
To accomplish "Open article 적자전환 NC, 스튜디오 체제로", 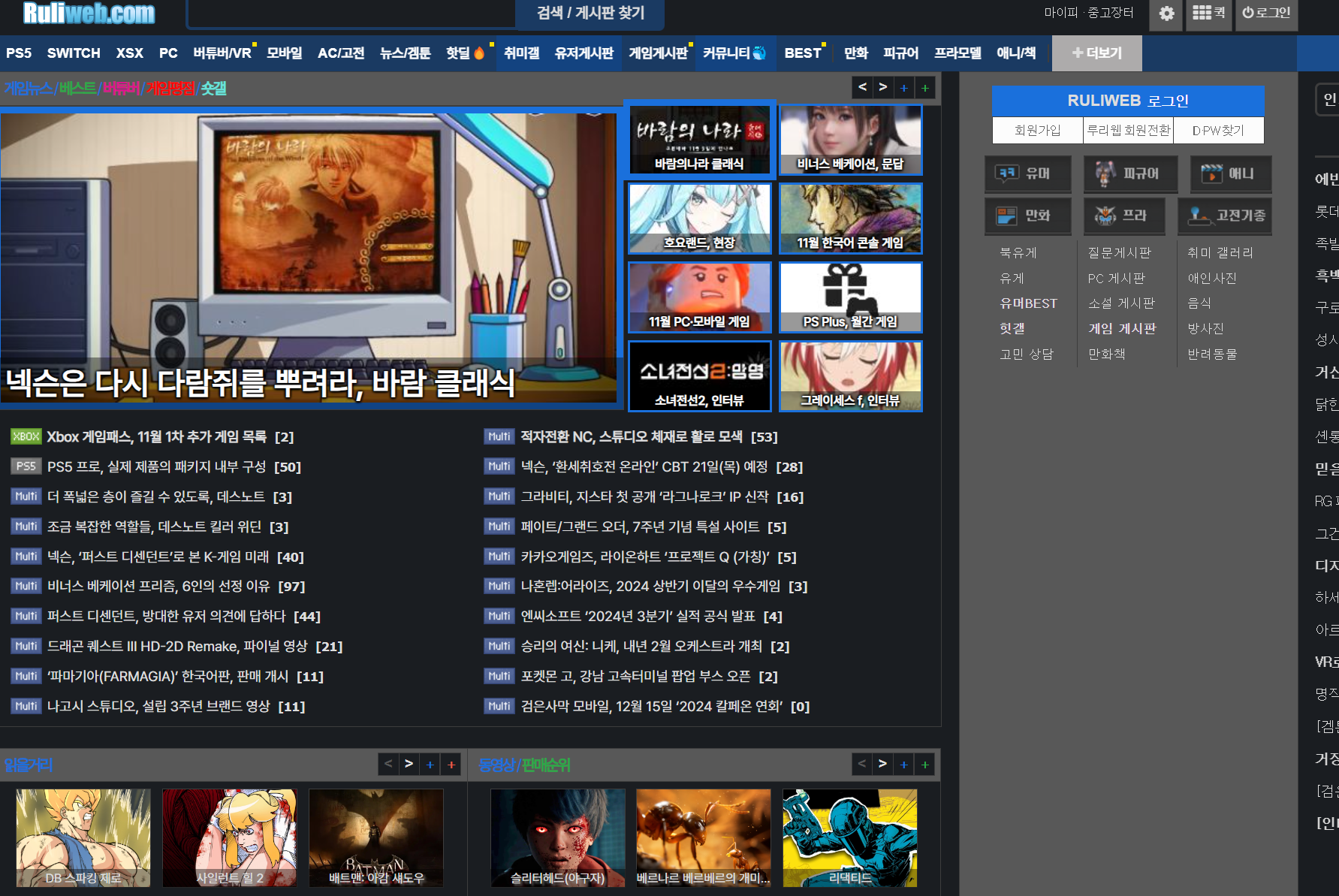I will (x=632, y=437).
